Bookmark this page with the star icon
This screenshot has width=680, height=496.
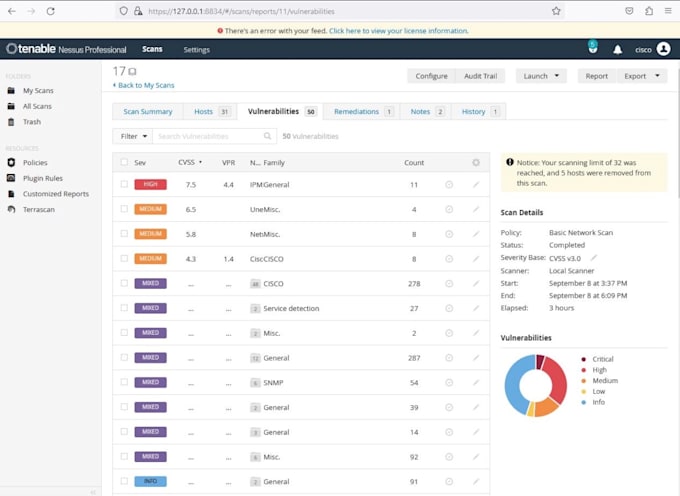pos(556,11)
